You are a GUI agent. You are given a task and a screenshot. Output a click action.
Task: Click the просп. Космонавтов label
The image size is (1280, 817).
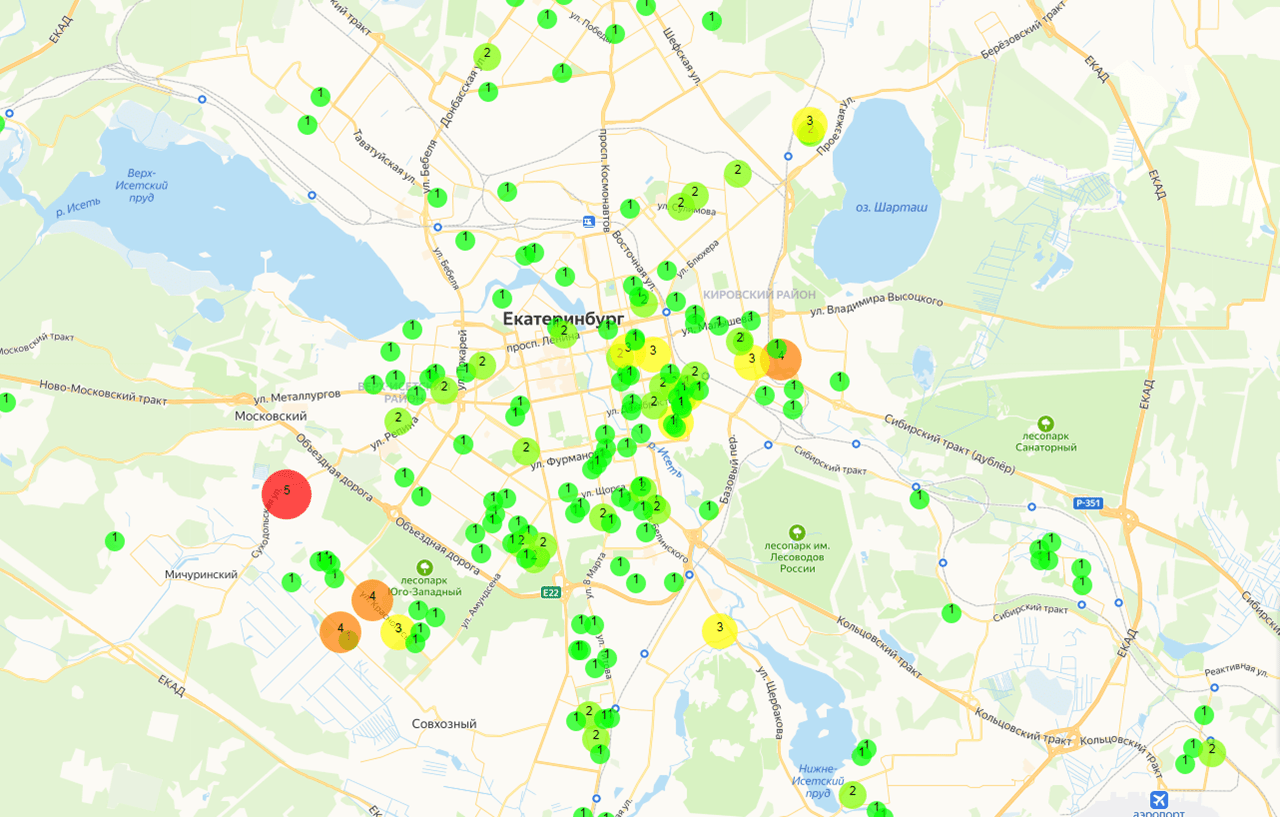pos(605,181)
